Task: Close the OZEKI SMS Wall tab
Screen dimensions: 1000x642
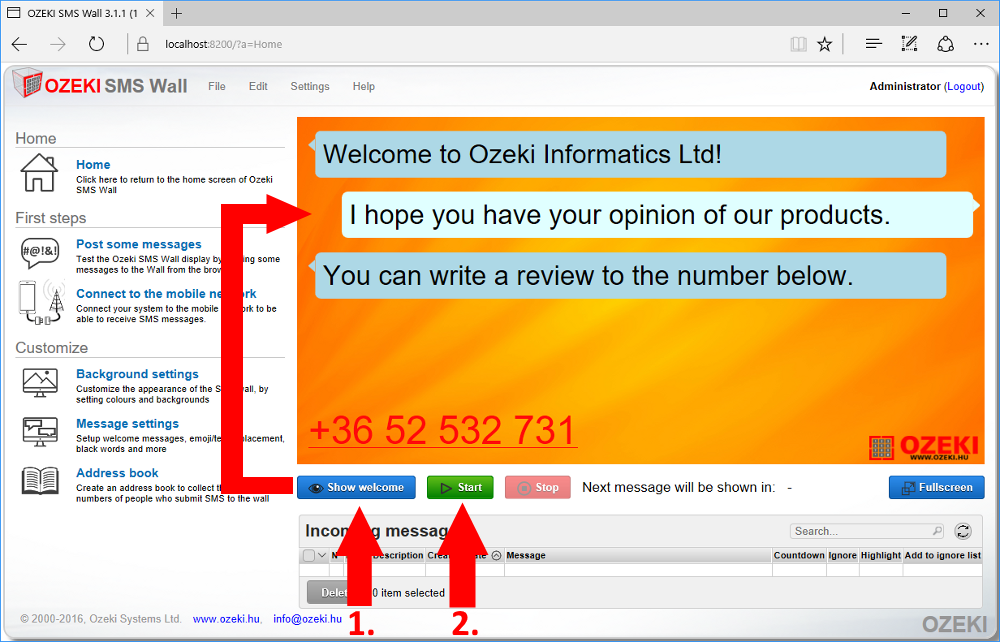Action: pos(150,13)
